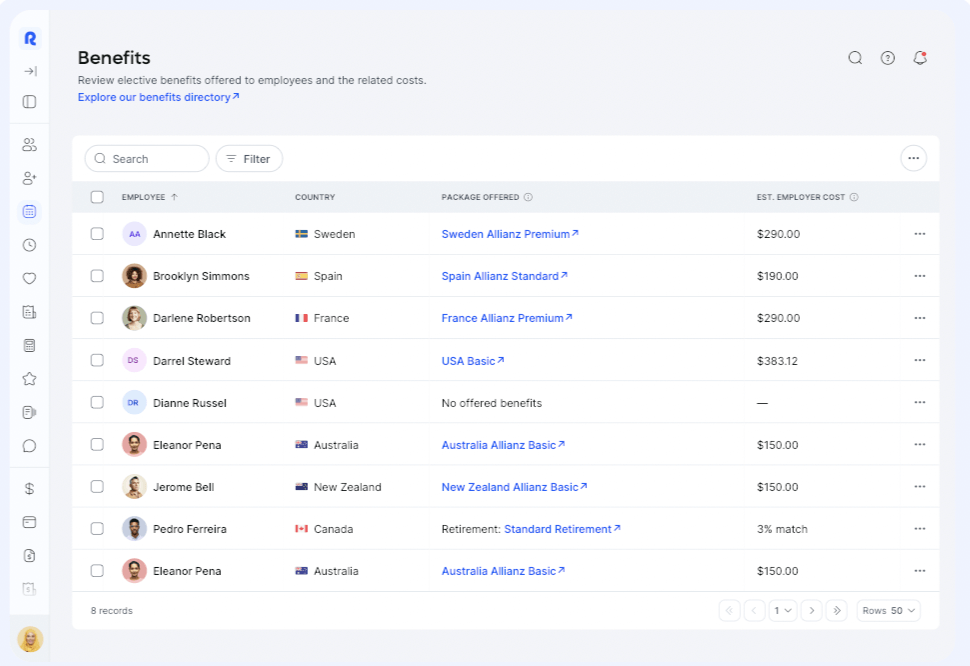Click the Filter button
Screen dimensions: 970x666
249,159
